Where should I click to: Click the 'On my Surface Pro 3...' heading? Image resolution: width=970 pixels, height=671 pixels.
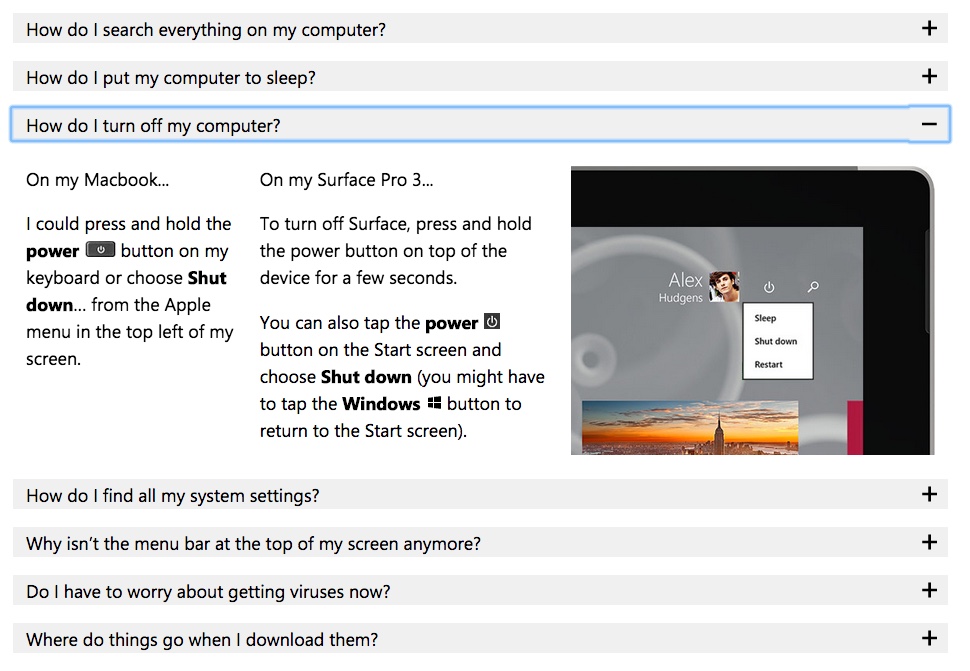pos(346,180)
